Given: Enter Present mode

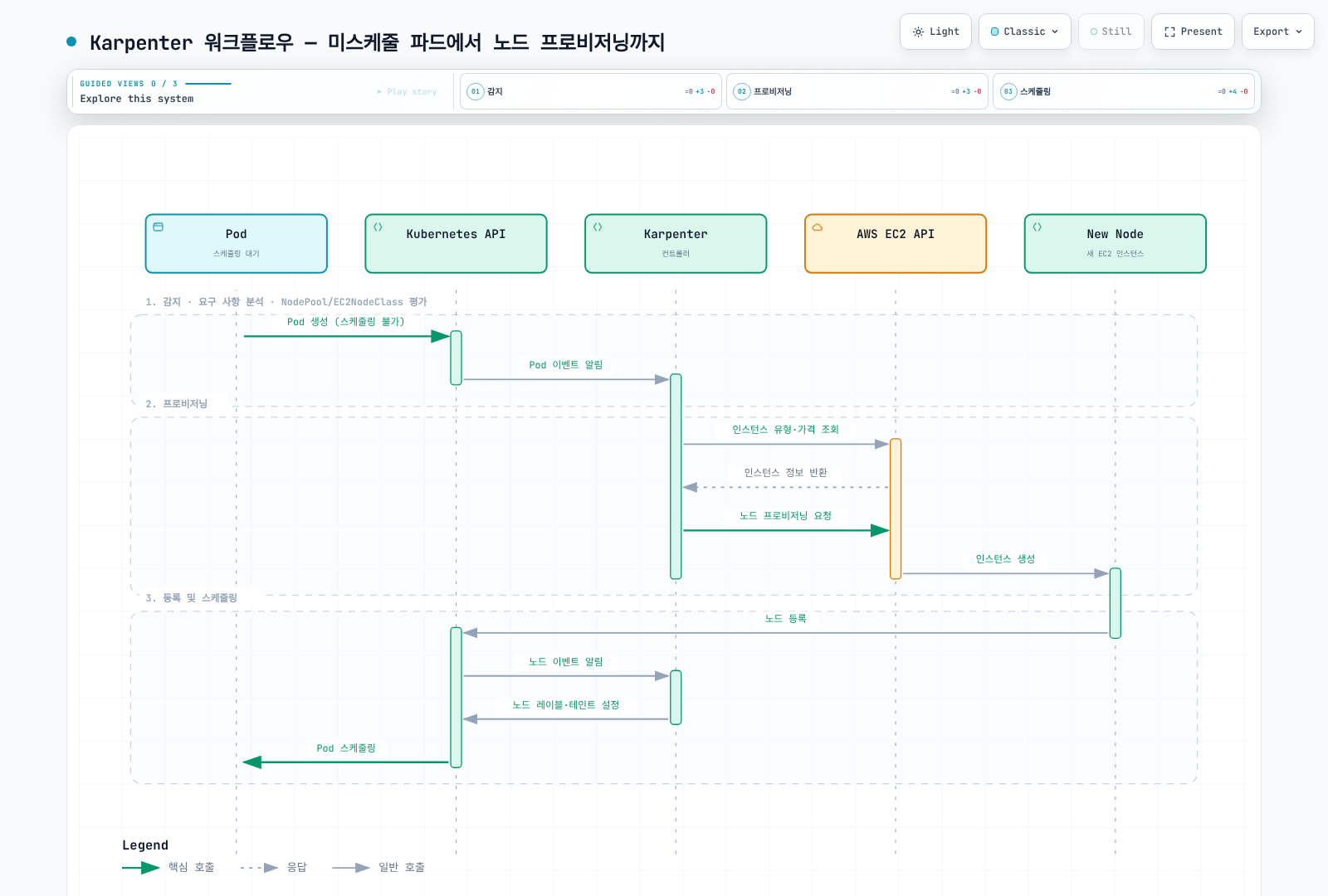Looking at the screenshot, I should (x=1193, y=32).
